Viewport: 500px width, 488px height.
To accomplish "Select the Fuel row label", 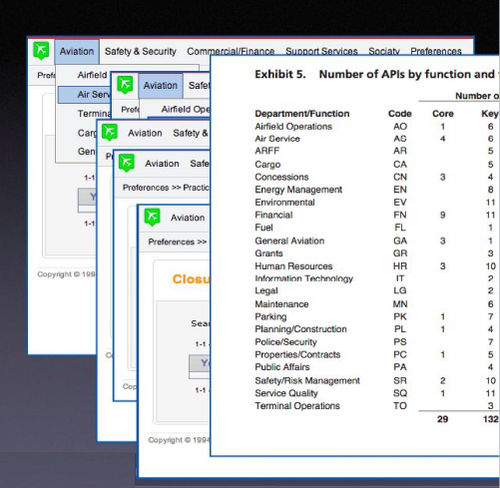I will pyautogui.click(x=264, y=228).
